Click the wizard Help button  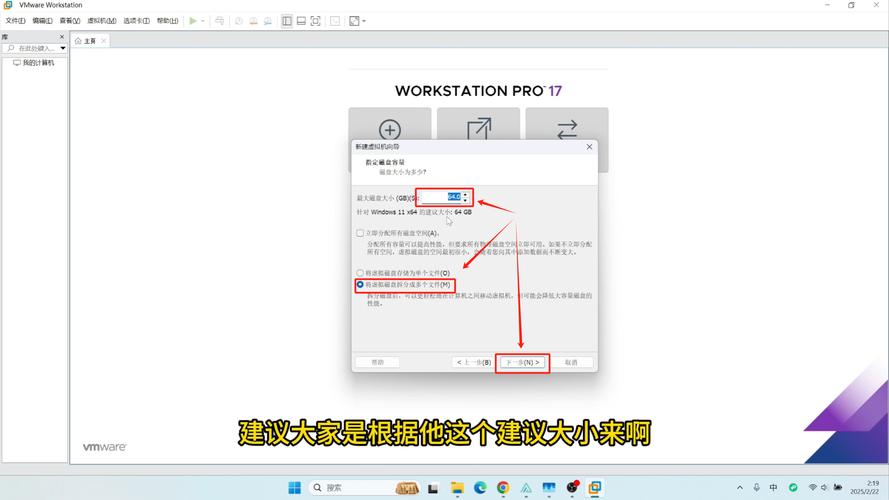[x=378, y=362]
